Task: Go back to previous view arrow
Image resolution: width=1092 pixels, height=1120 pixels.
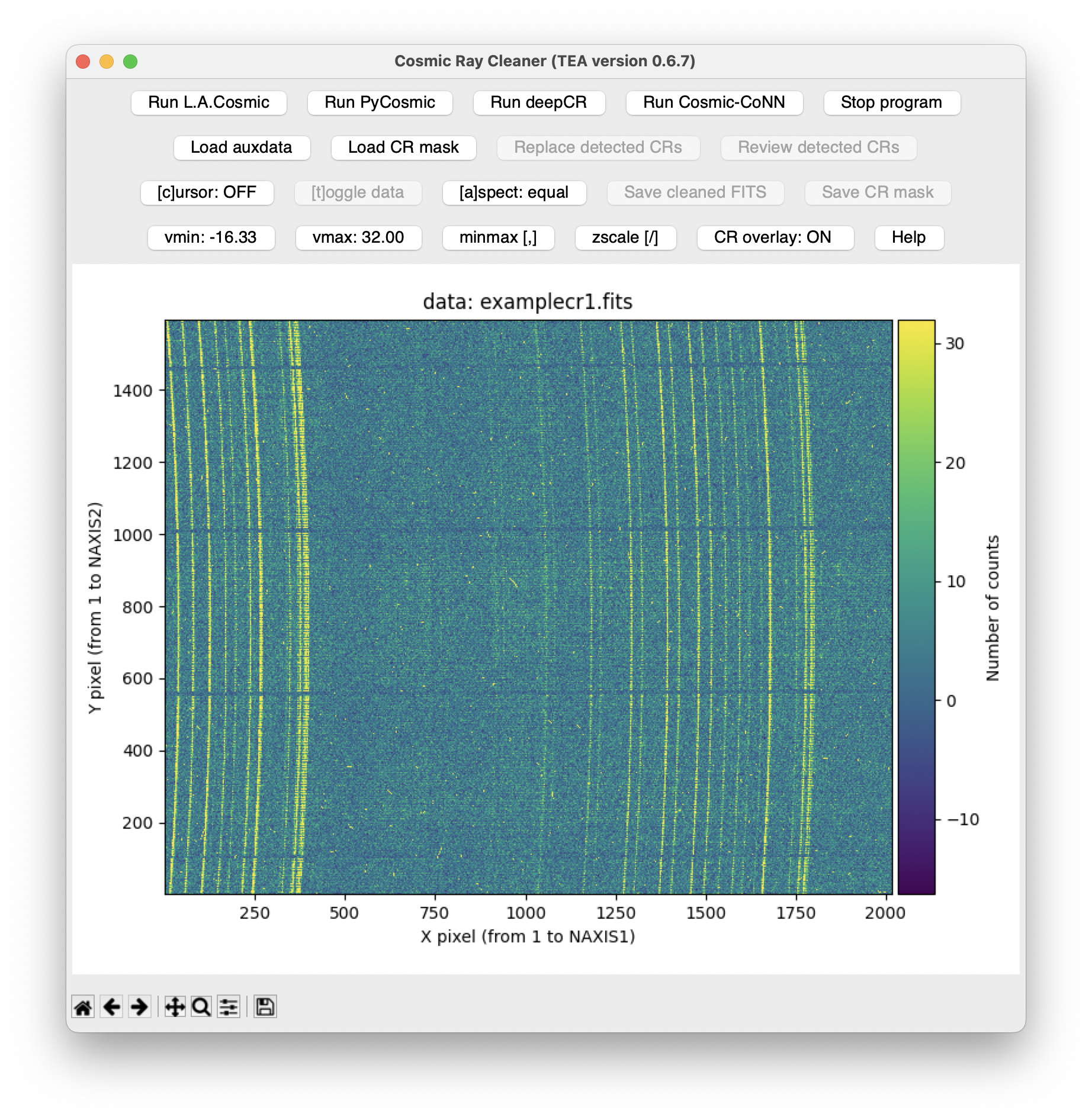Action: 111,1007
